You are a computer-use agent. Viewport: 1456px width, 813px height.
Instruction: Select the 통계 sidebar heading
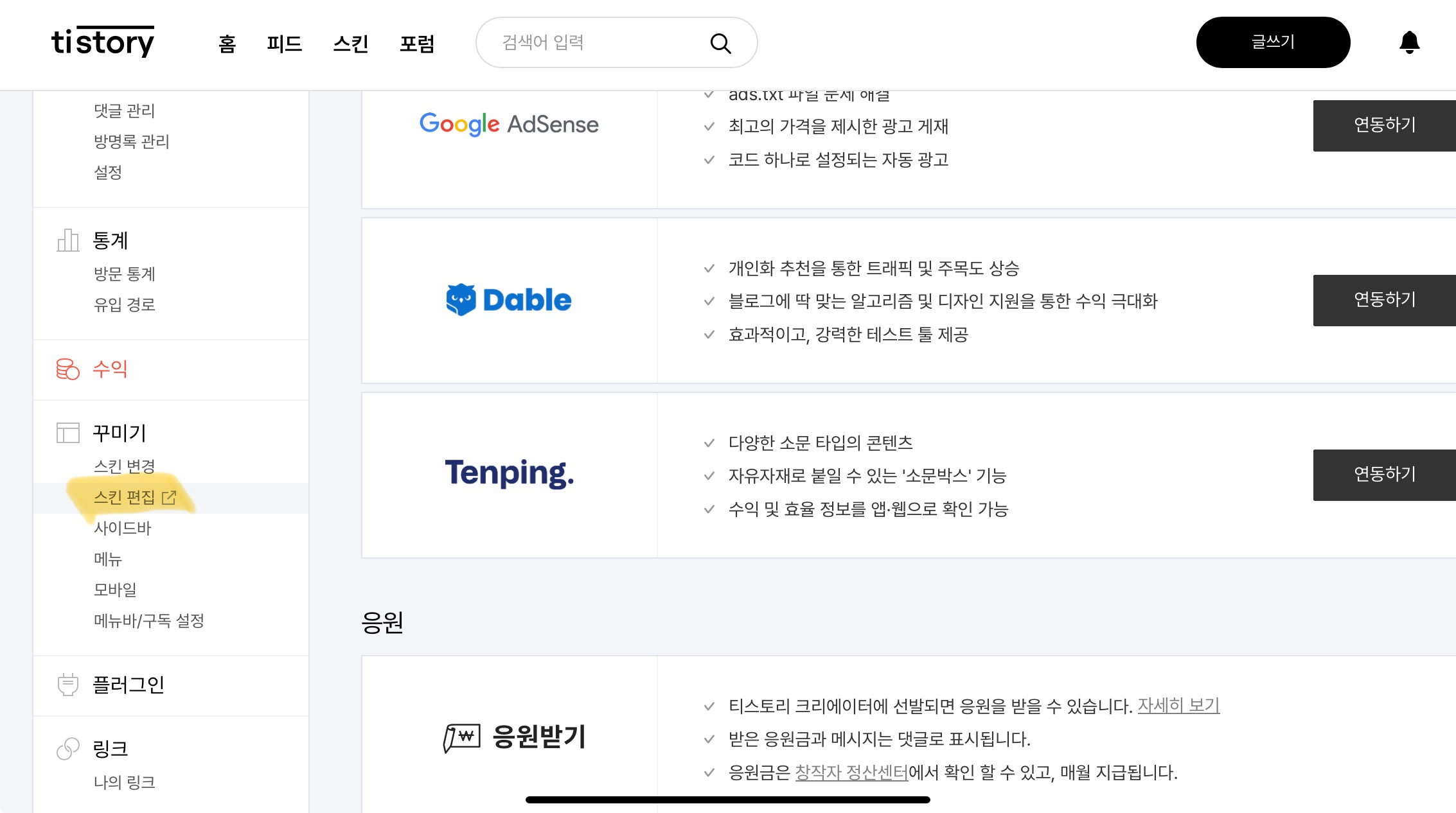coord(110,241)
